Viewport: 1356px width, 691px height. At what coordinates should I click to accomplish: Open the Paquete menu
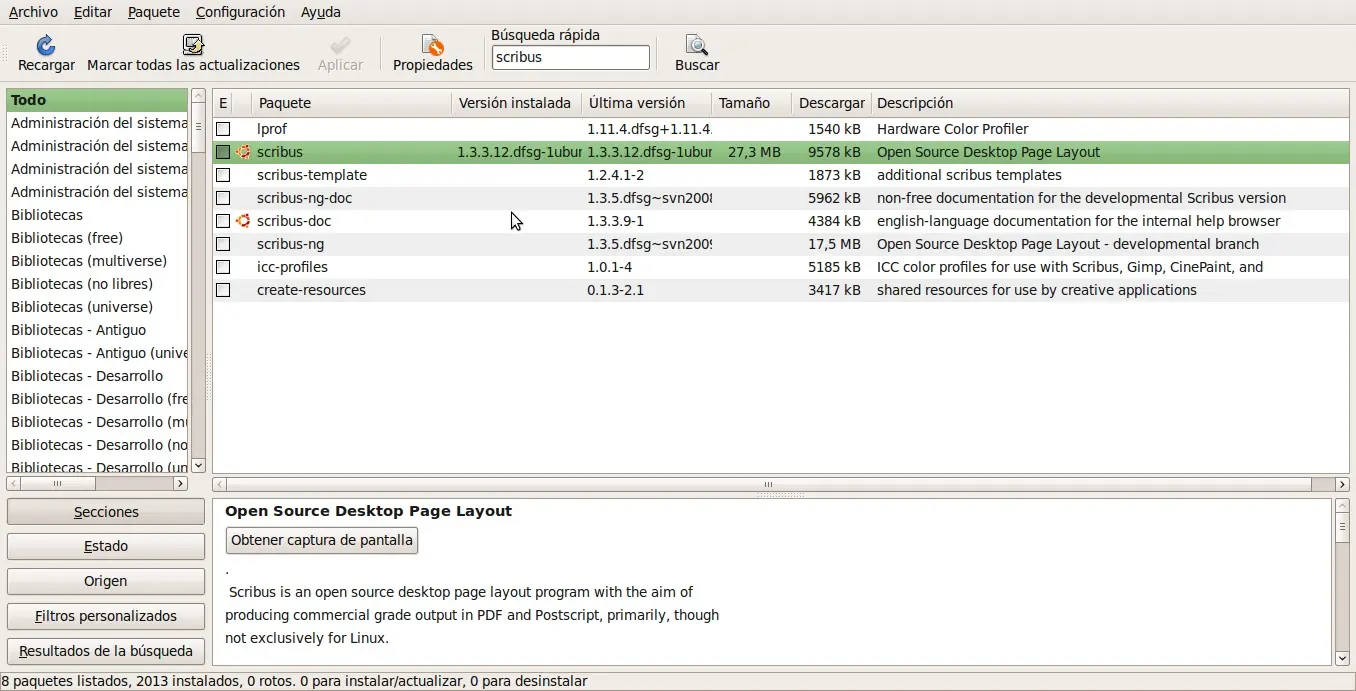point(154,12)
